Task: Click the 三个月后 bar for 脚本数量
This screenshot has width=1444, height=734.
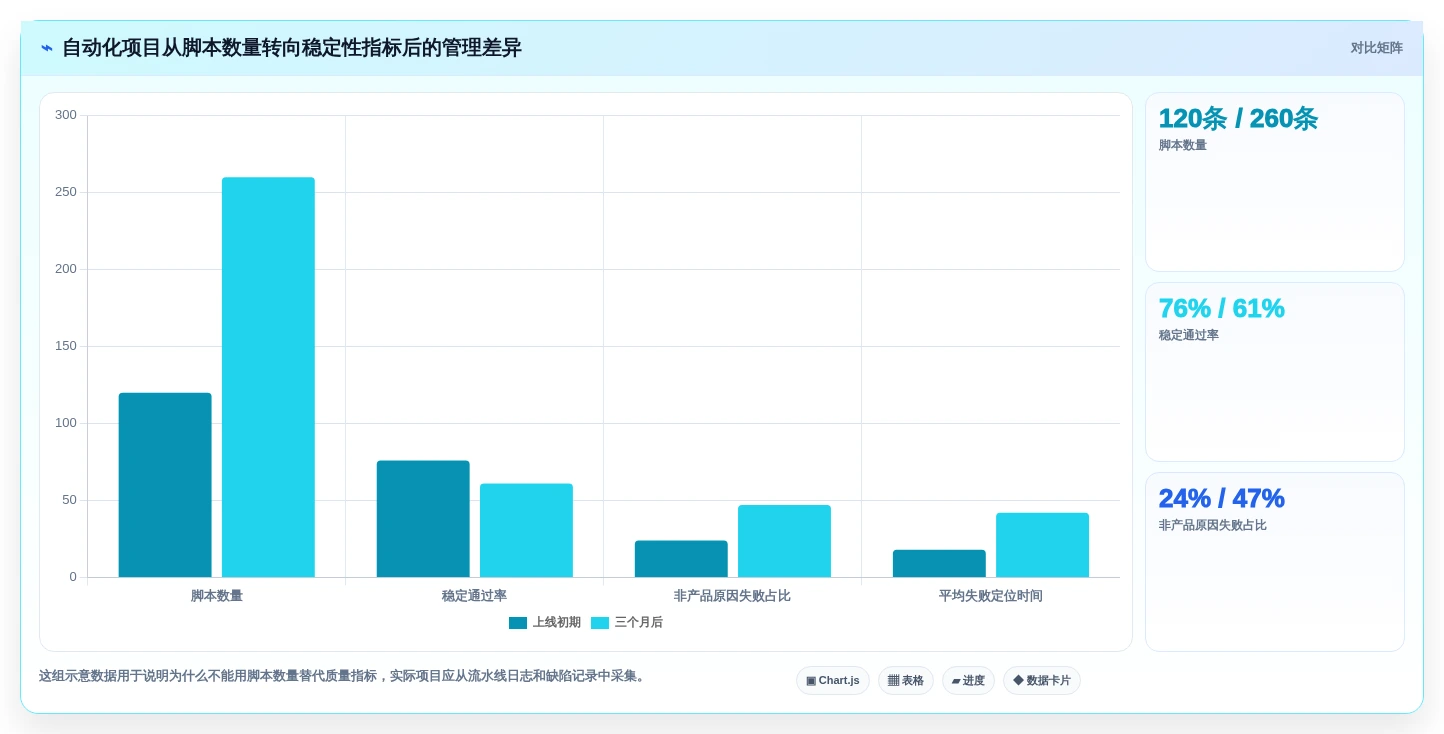Action: click(268, 377)
